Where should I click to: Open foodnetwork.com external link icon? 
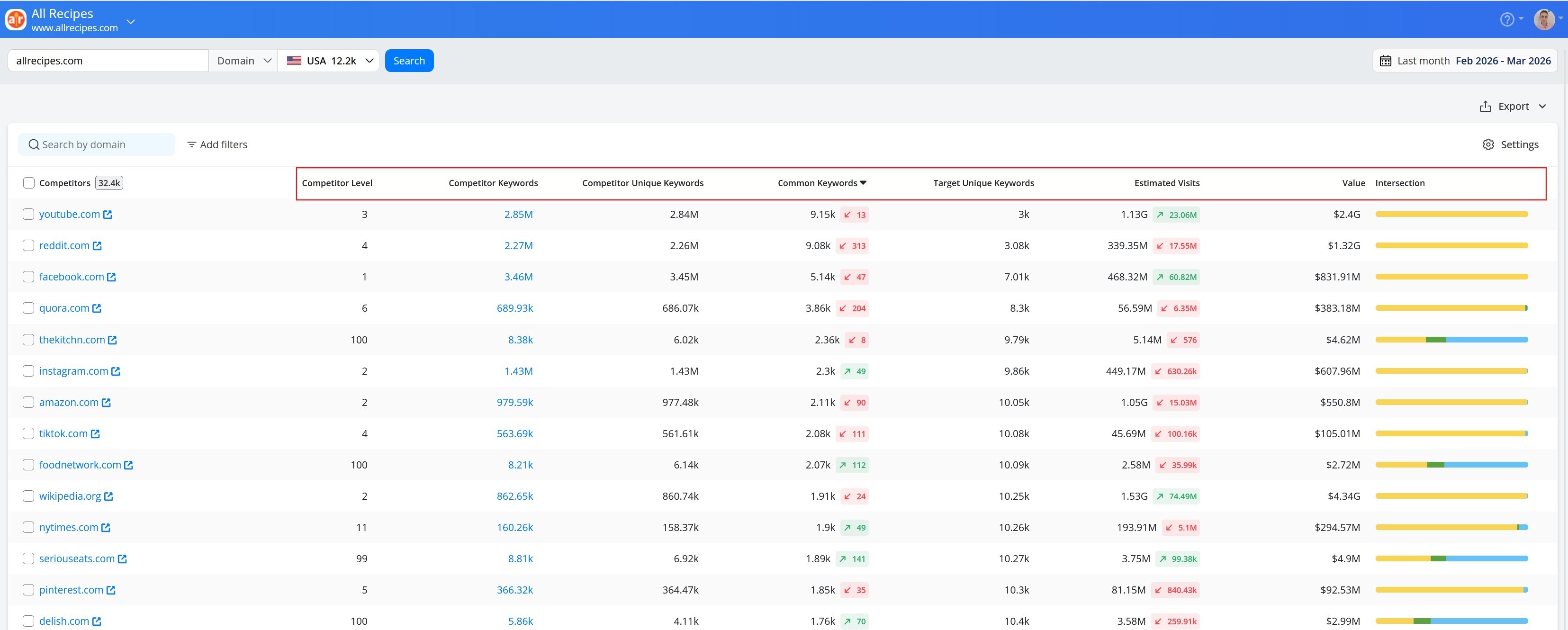128,465
